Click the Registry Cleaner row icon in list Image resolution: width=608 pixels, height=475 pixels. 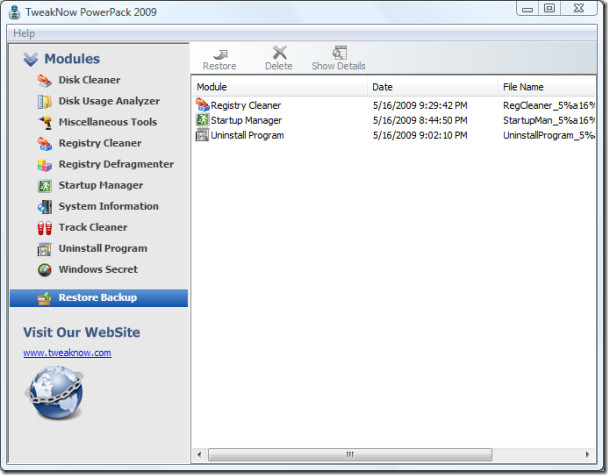pyautogui.click(x=202, y=105)
